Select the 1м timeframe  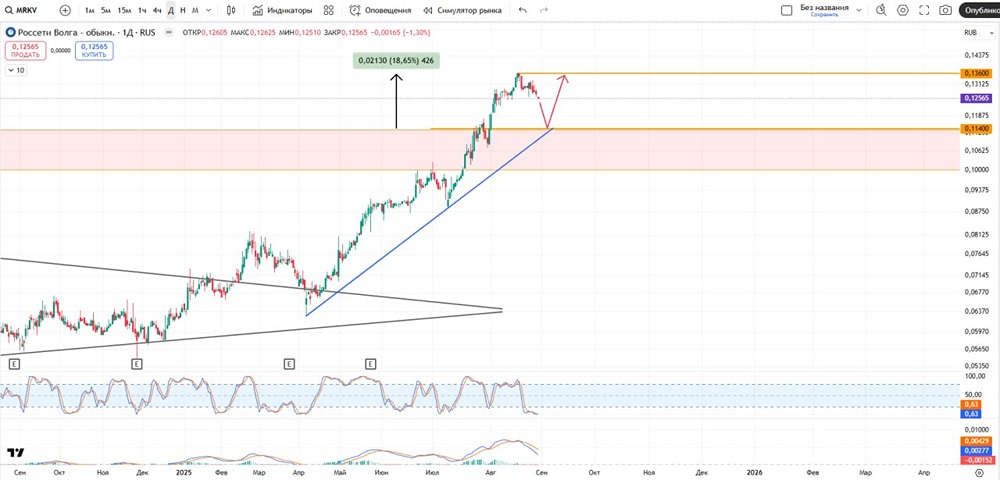90,10
